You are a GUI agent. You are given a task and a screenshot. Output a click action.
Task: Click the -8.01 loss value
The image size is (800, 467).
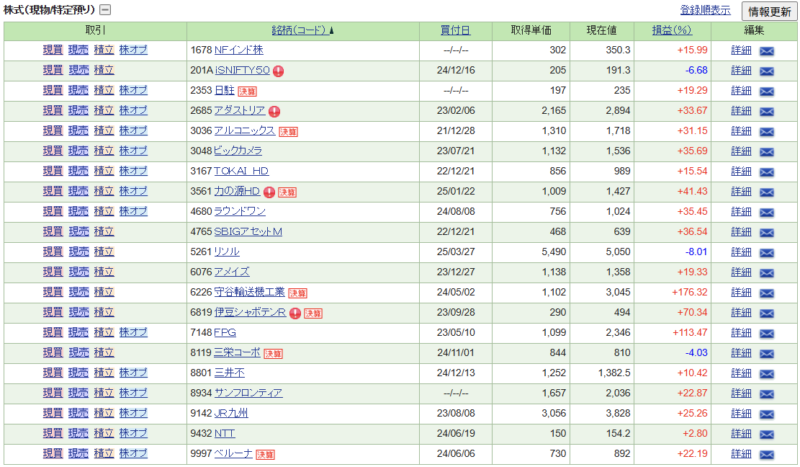click(696, 252)
